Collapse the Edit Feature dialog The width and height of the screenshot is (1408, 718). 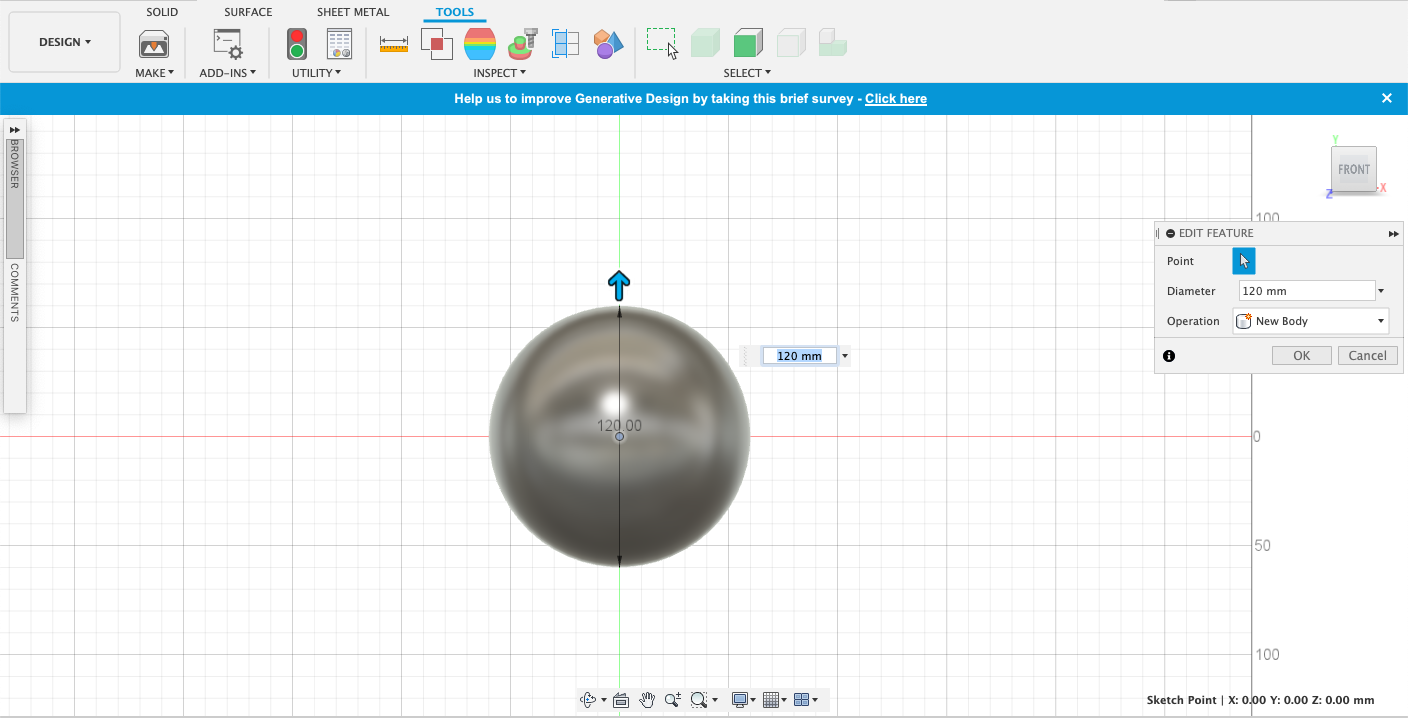pyautogui.click(x=1171, y=233)
